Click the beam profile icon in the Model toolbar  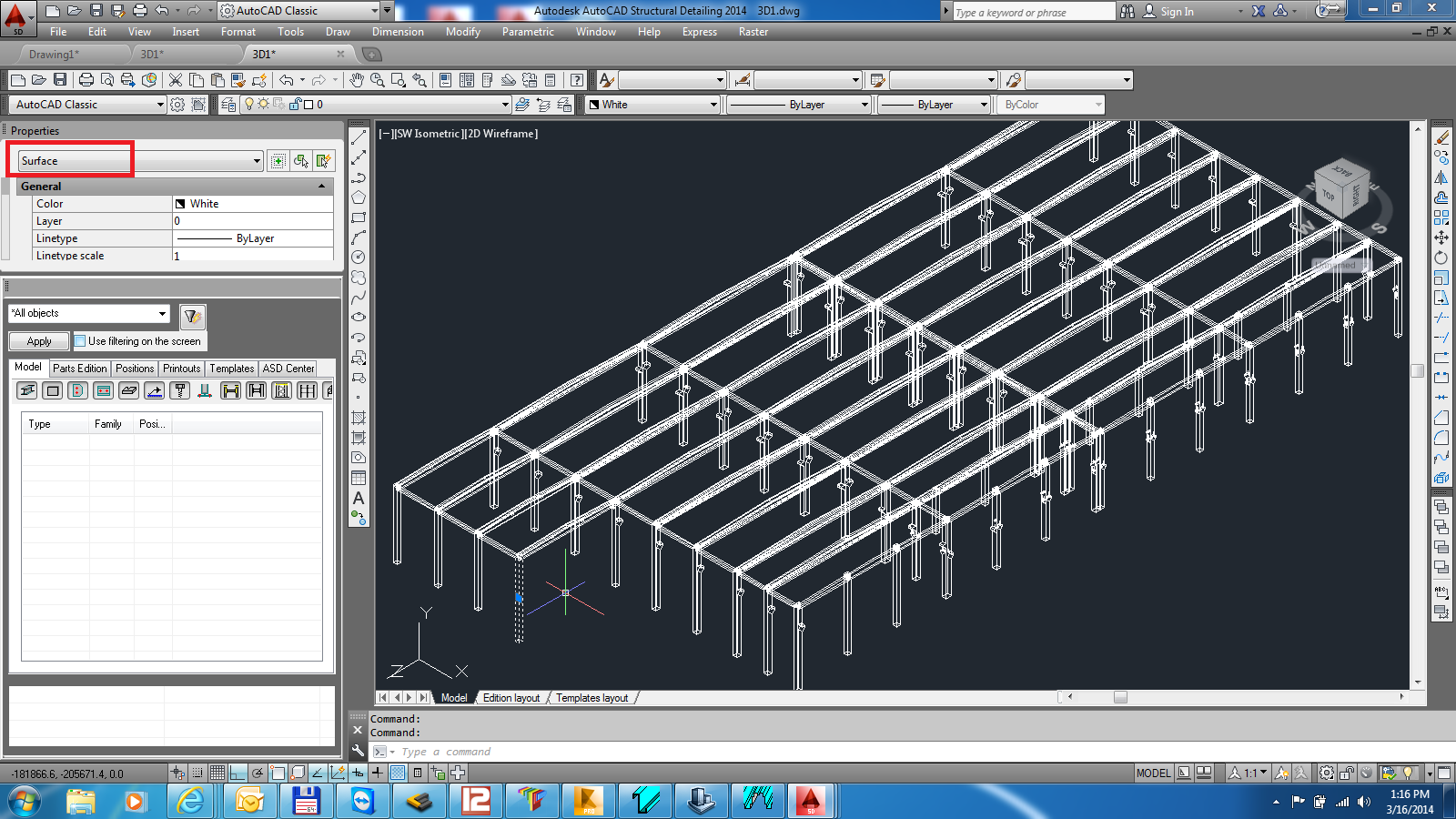pyautogui.click(x=25, y=391)
